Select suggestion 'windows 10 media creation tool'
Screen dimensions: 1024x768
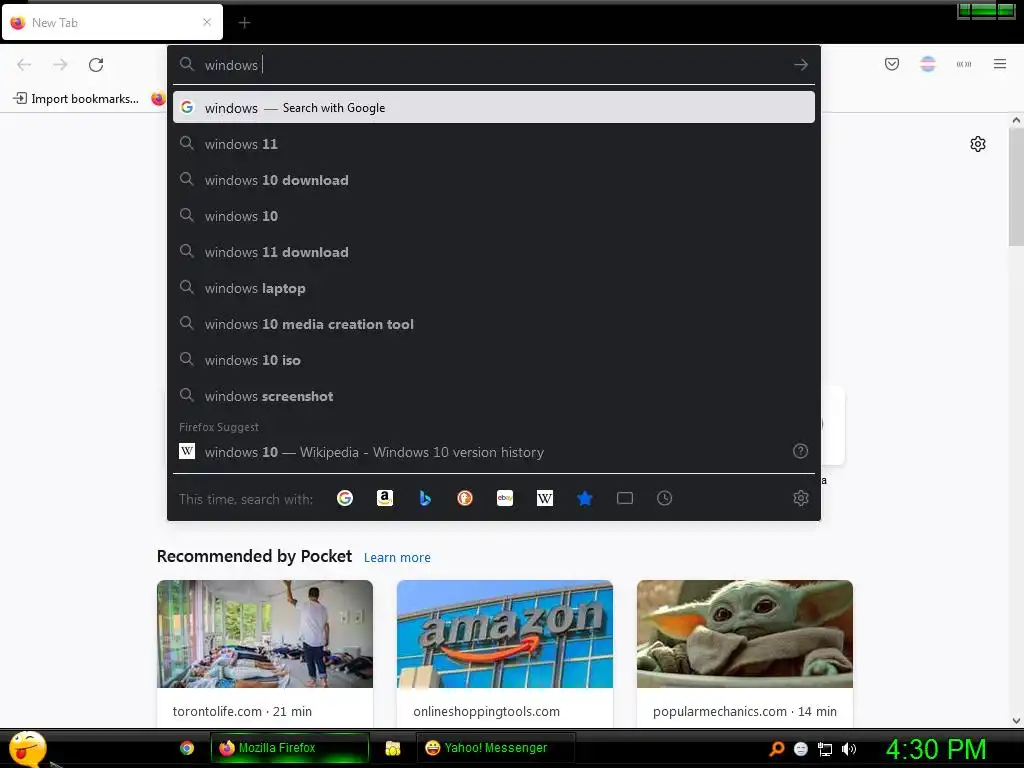(494, 324)
